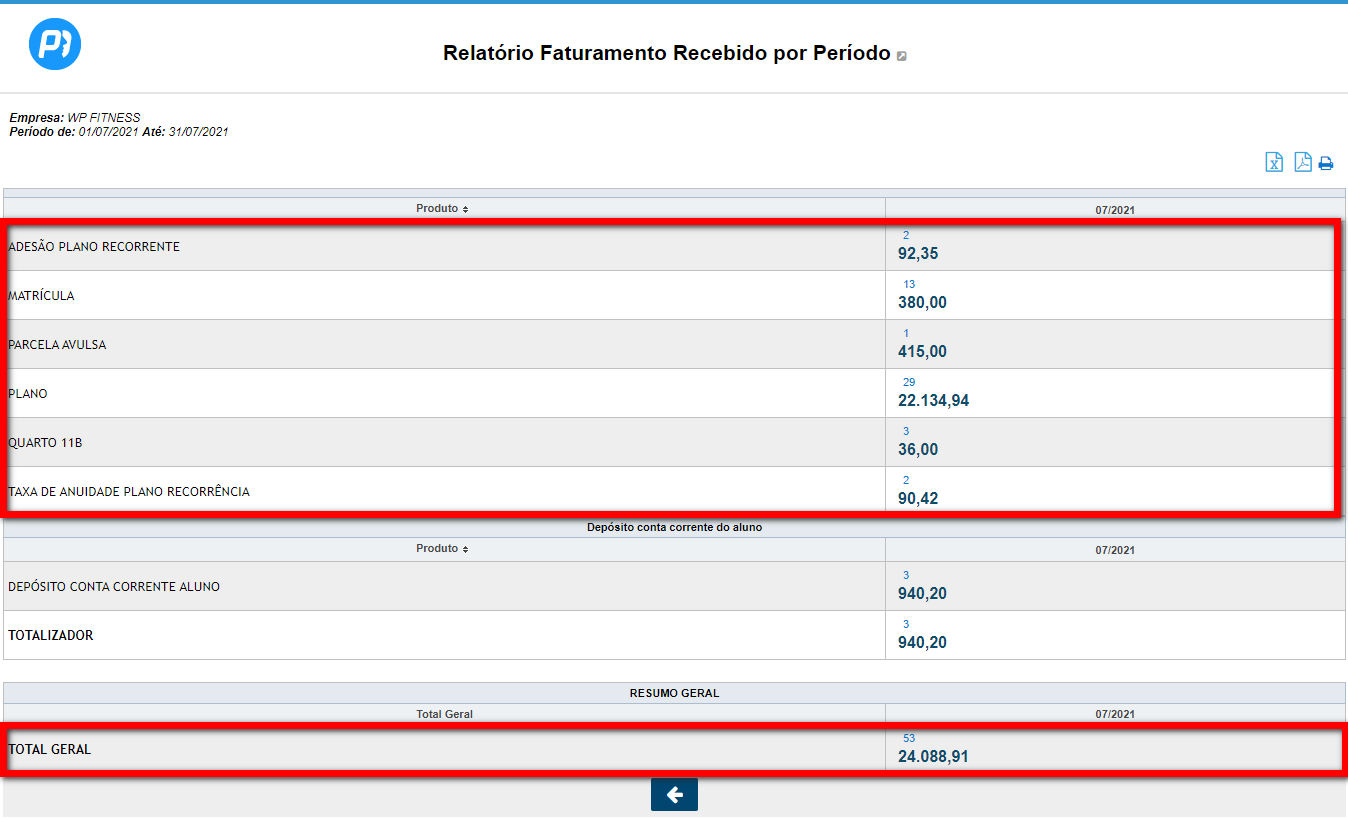
Task: Print the billing report
Action: tap(1326, 163)
